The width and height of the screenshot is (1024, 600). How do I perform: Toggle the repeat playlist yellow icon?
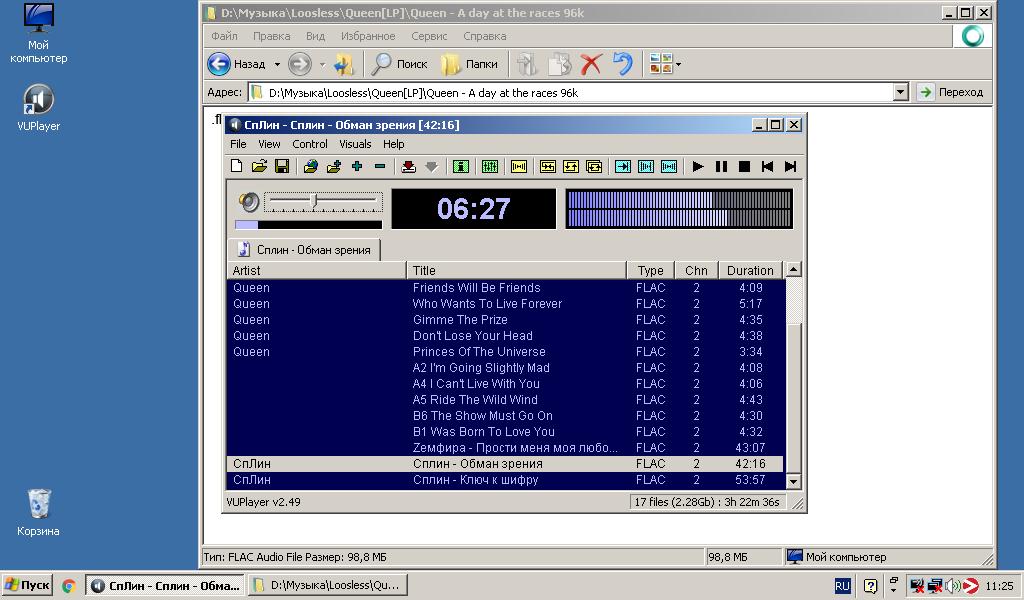click(x=594, y=166)
